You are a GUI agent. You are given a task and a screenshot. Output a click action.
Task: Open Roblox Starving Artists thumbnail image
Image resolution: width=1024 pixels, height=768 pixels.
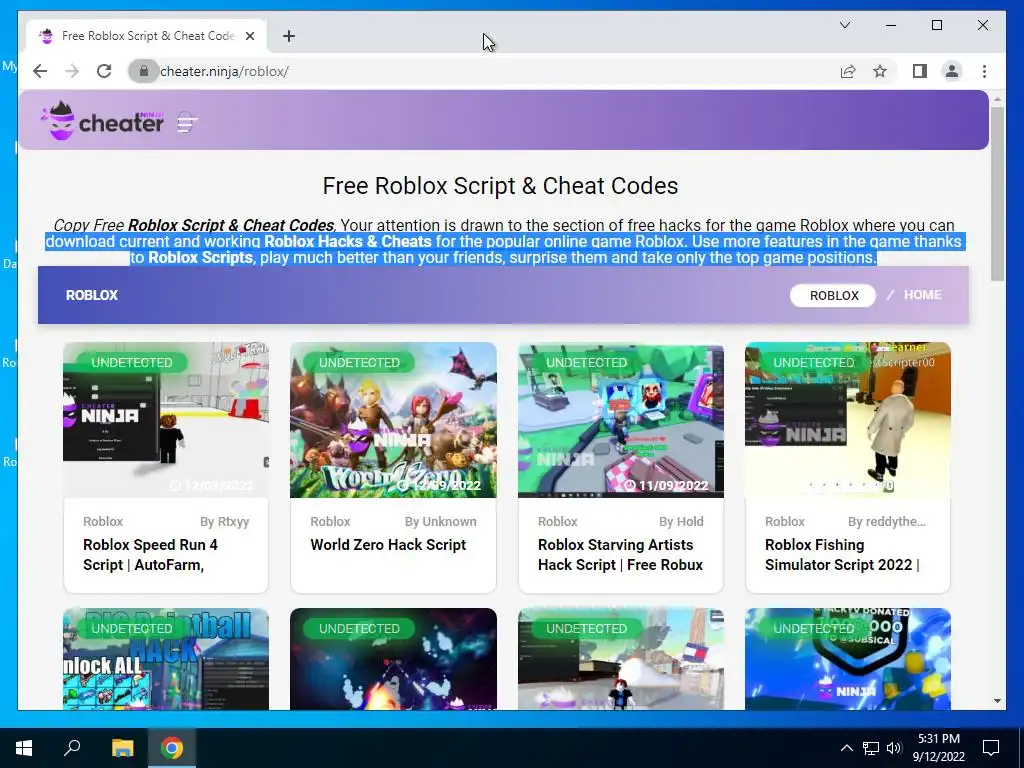(620, 420)
